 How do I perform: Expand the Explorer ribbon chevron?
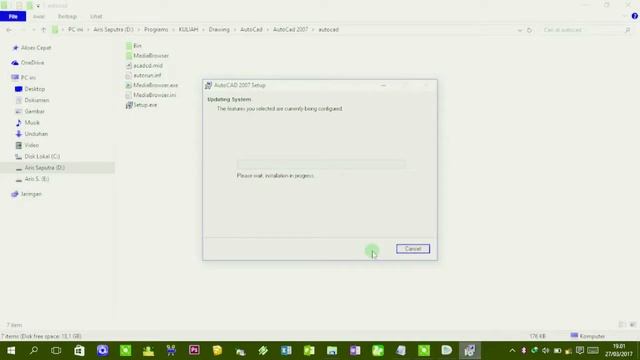click(625, 16)
